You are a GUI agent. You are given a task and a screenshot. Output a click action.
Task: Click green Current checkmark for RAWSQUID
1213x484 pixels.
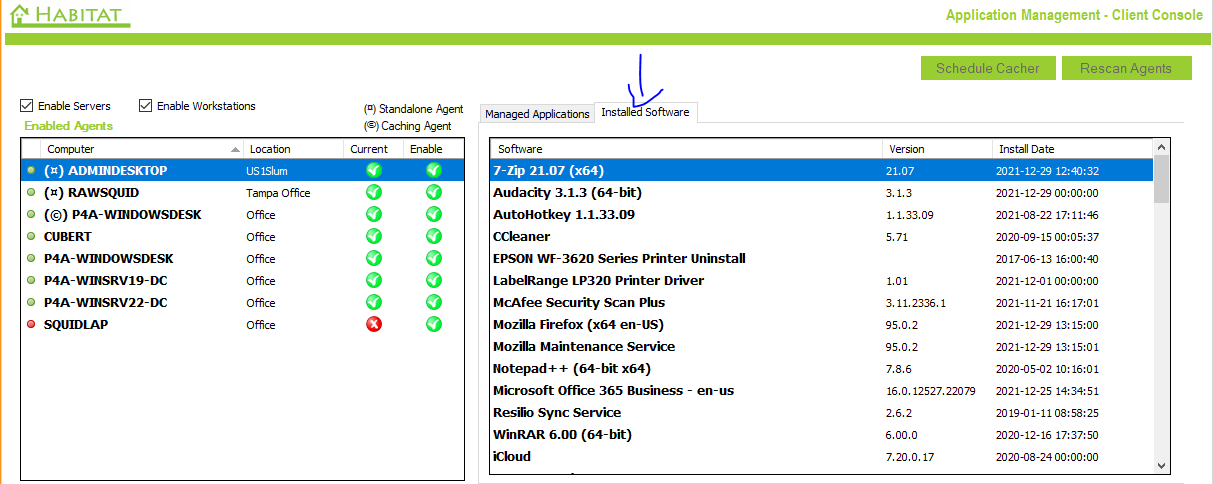click(x=374, y=192)
